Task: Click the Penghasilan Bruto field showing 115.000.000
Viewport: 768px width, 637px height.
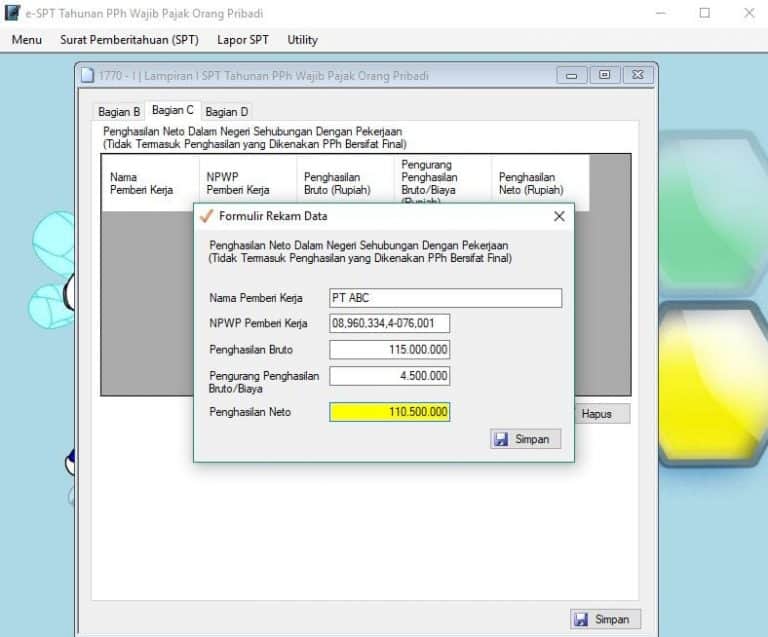Action: [x=389, y=350]
